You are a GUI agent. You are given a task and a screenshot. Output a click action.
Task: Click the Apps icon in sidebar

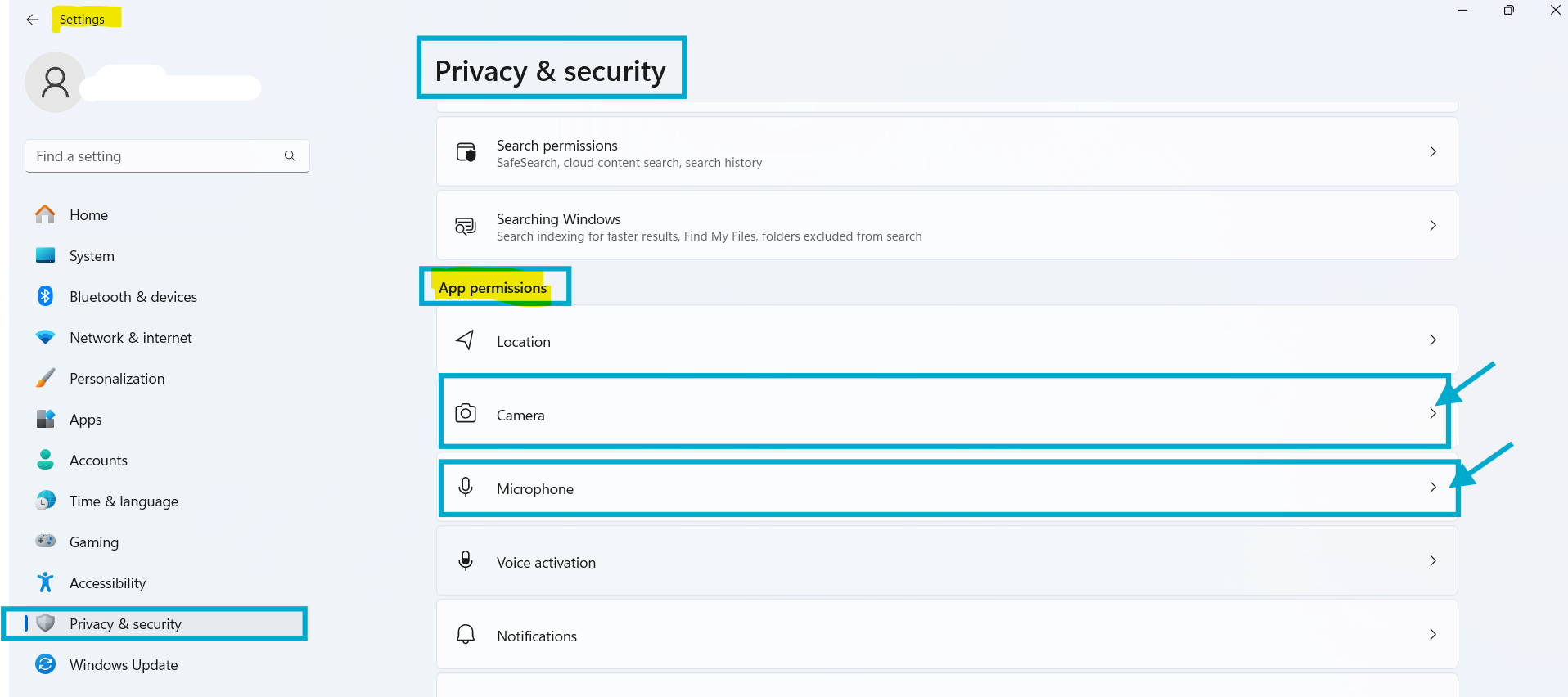(46, 419)
